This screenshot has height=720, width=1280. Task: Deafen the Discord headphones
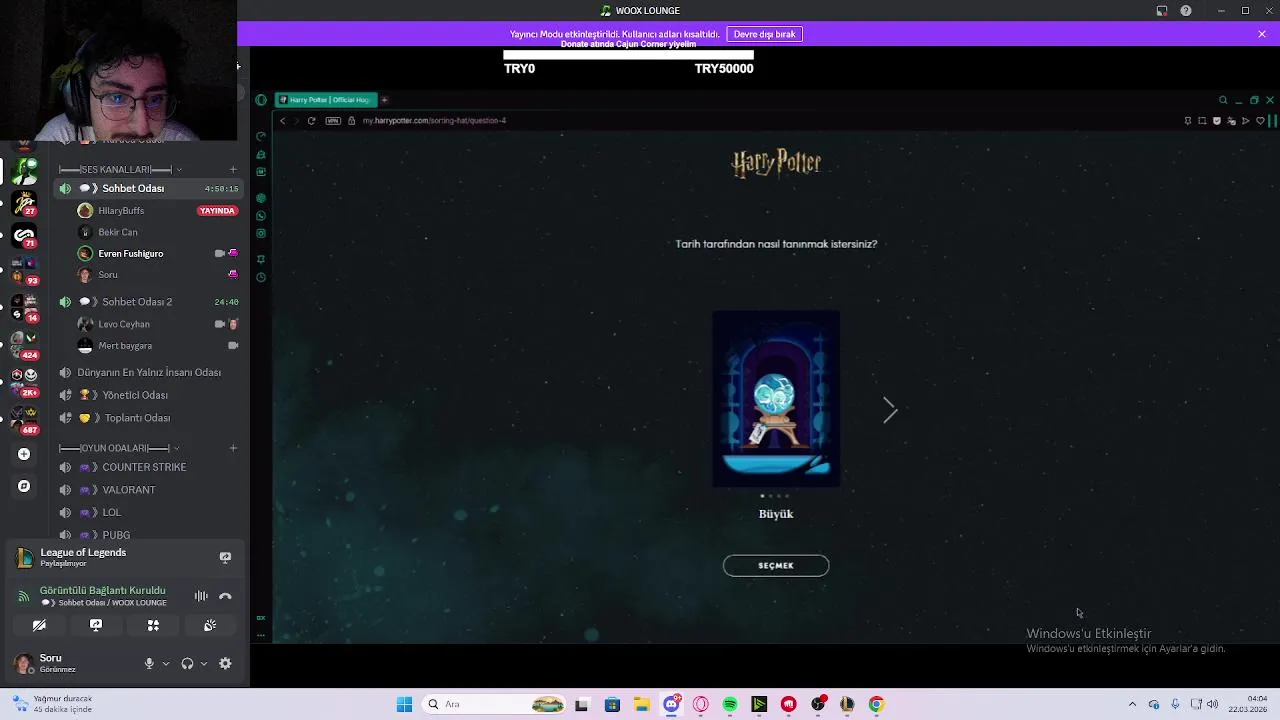pos(187,664)
